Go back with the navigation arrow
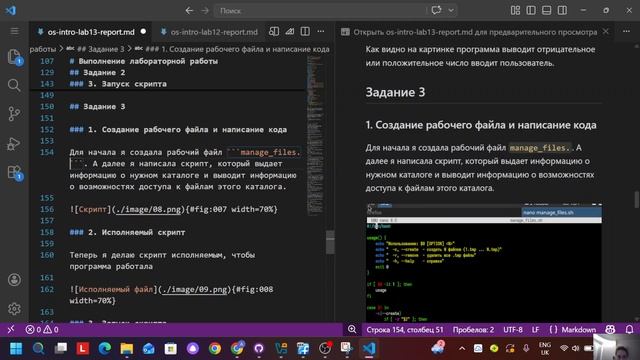Image resolution: width=640 pixels, height=360 pixels. pyautogui.click(x=189, y=11)
